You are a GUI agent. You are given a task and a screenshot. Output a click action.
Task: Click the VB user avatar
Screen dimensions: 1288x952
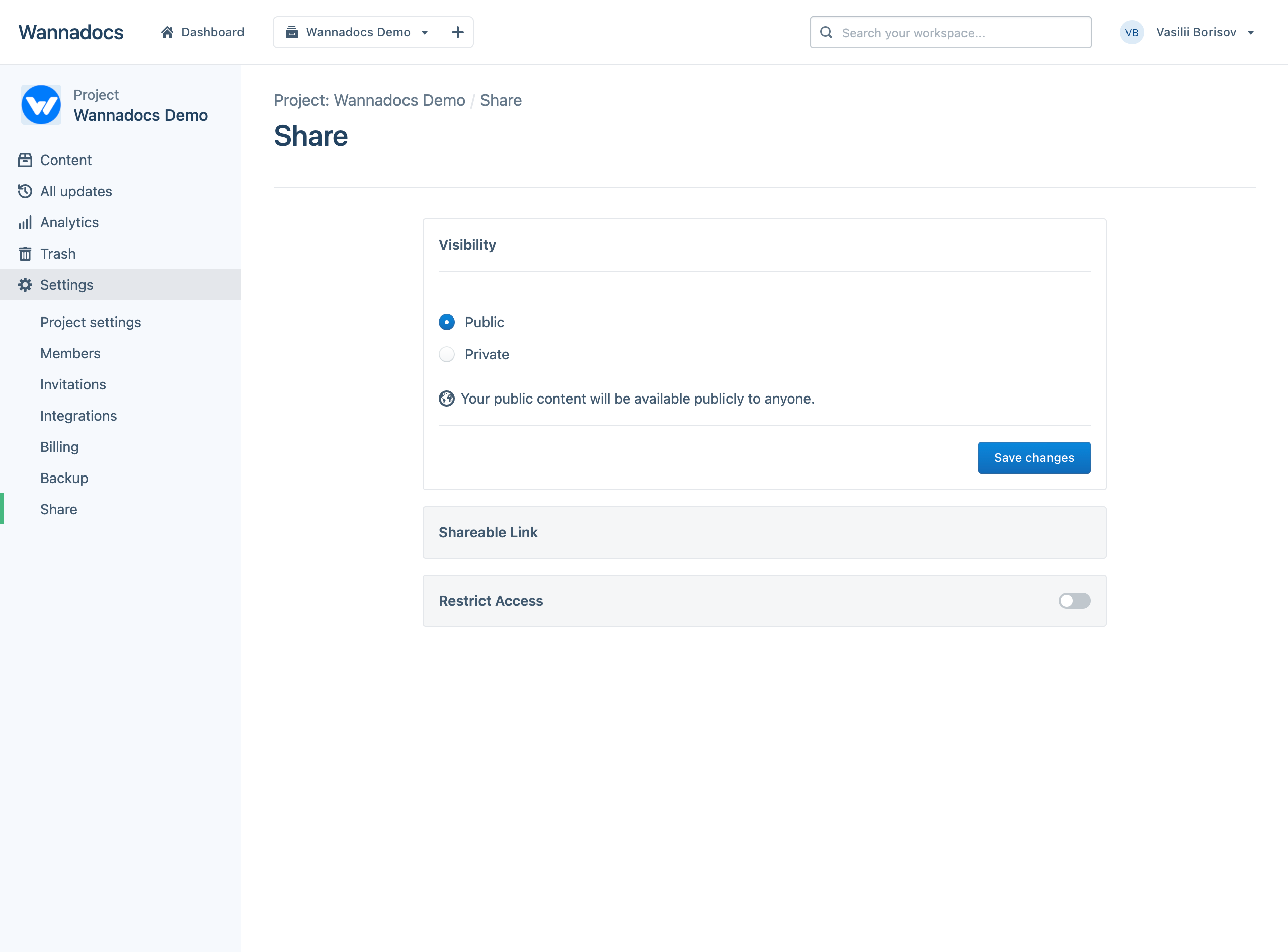tap(1131, 32)
